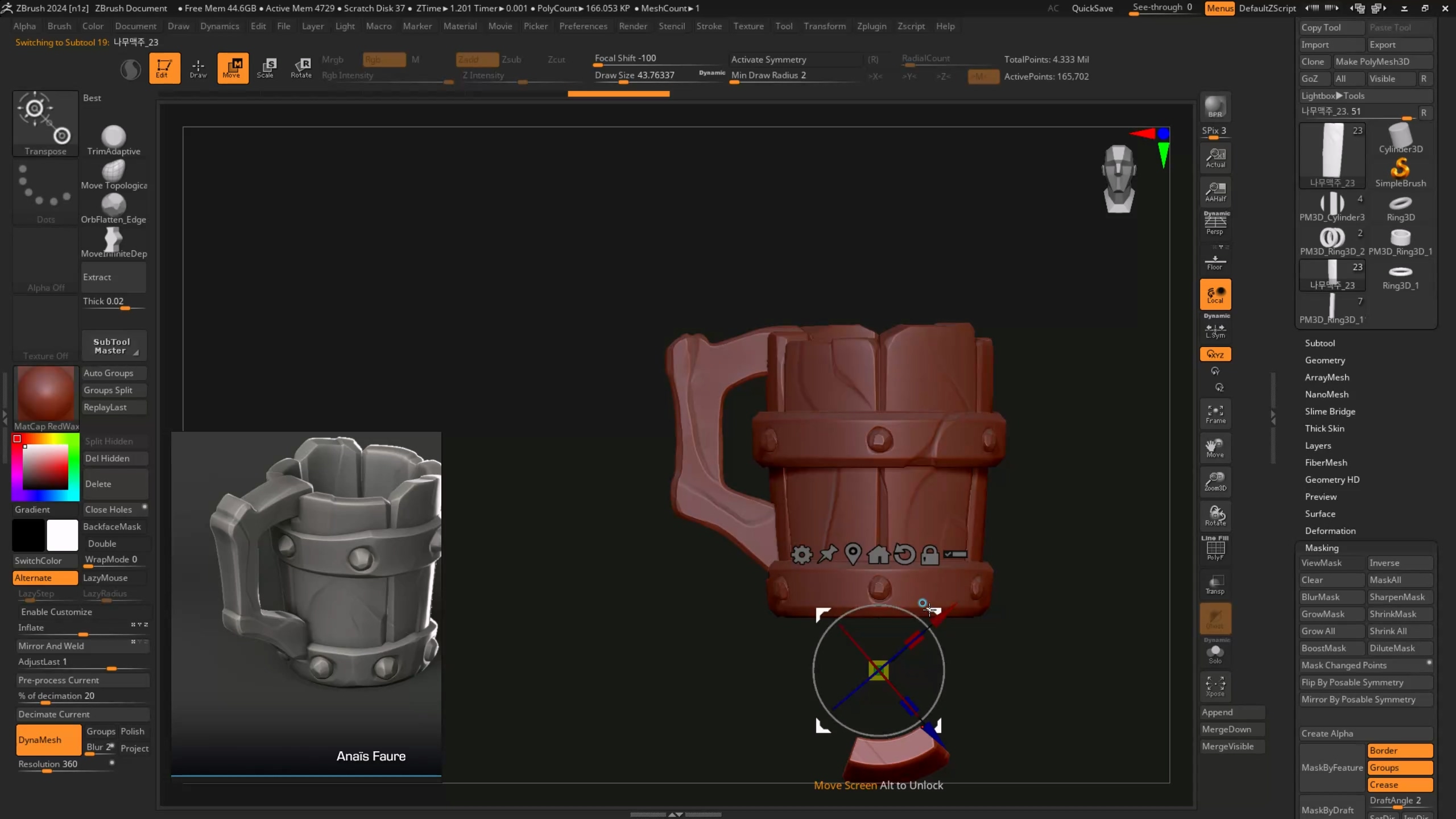
Task: Click the Frame view icon
Action: pyautogui.click(x=1215, y=413)
